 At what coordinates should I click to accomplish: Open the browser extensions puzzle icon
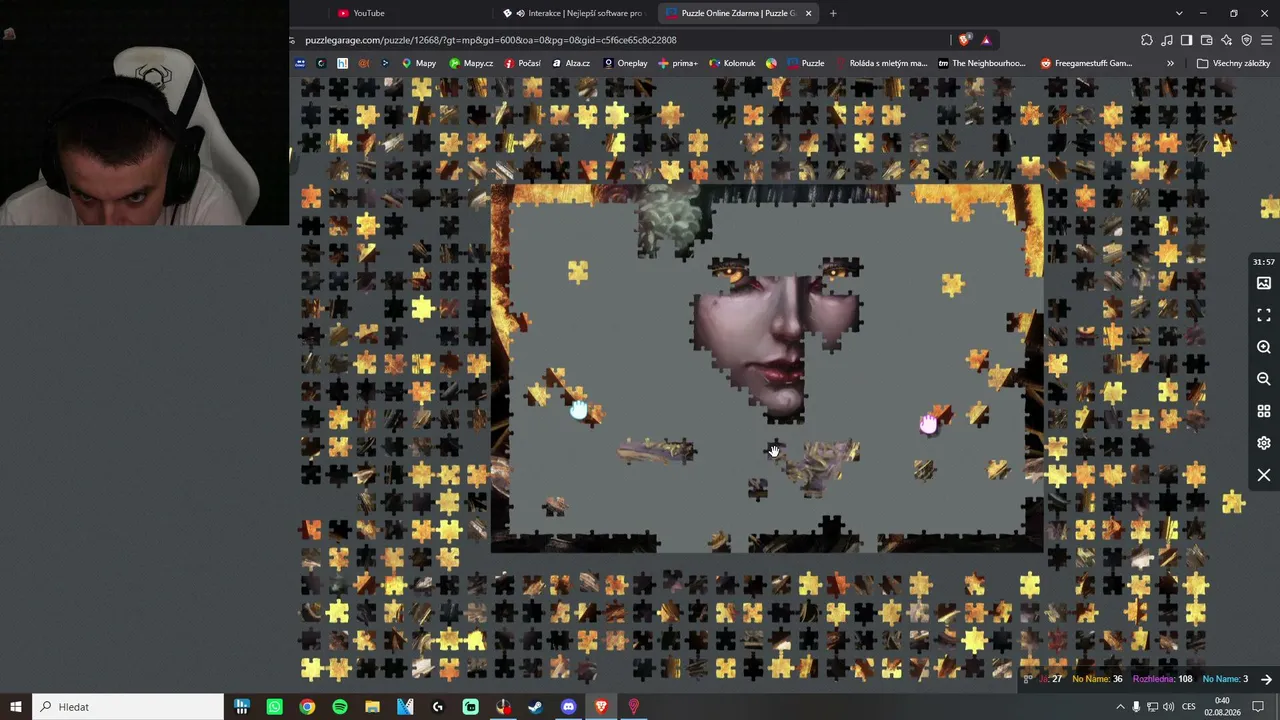[x=1147, y=40]
